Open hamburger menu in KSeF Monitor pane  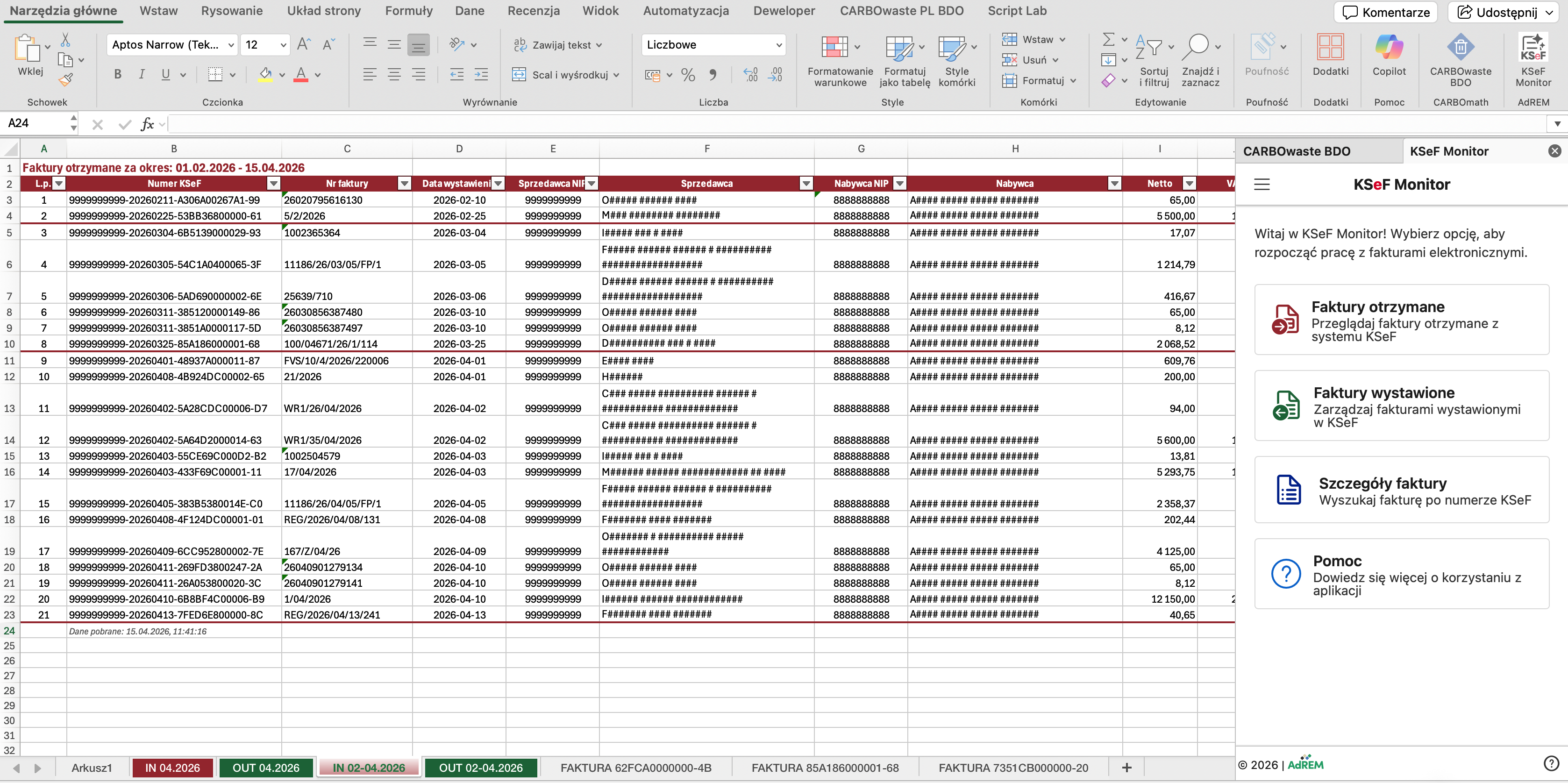tap(1261, 185)
